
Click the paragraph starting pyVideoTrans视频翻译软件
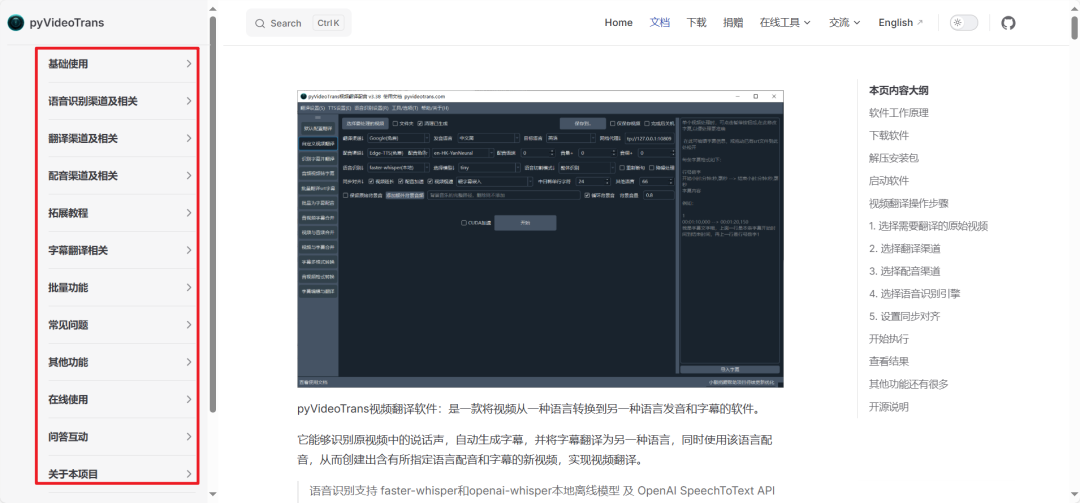click(529, 409)
